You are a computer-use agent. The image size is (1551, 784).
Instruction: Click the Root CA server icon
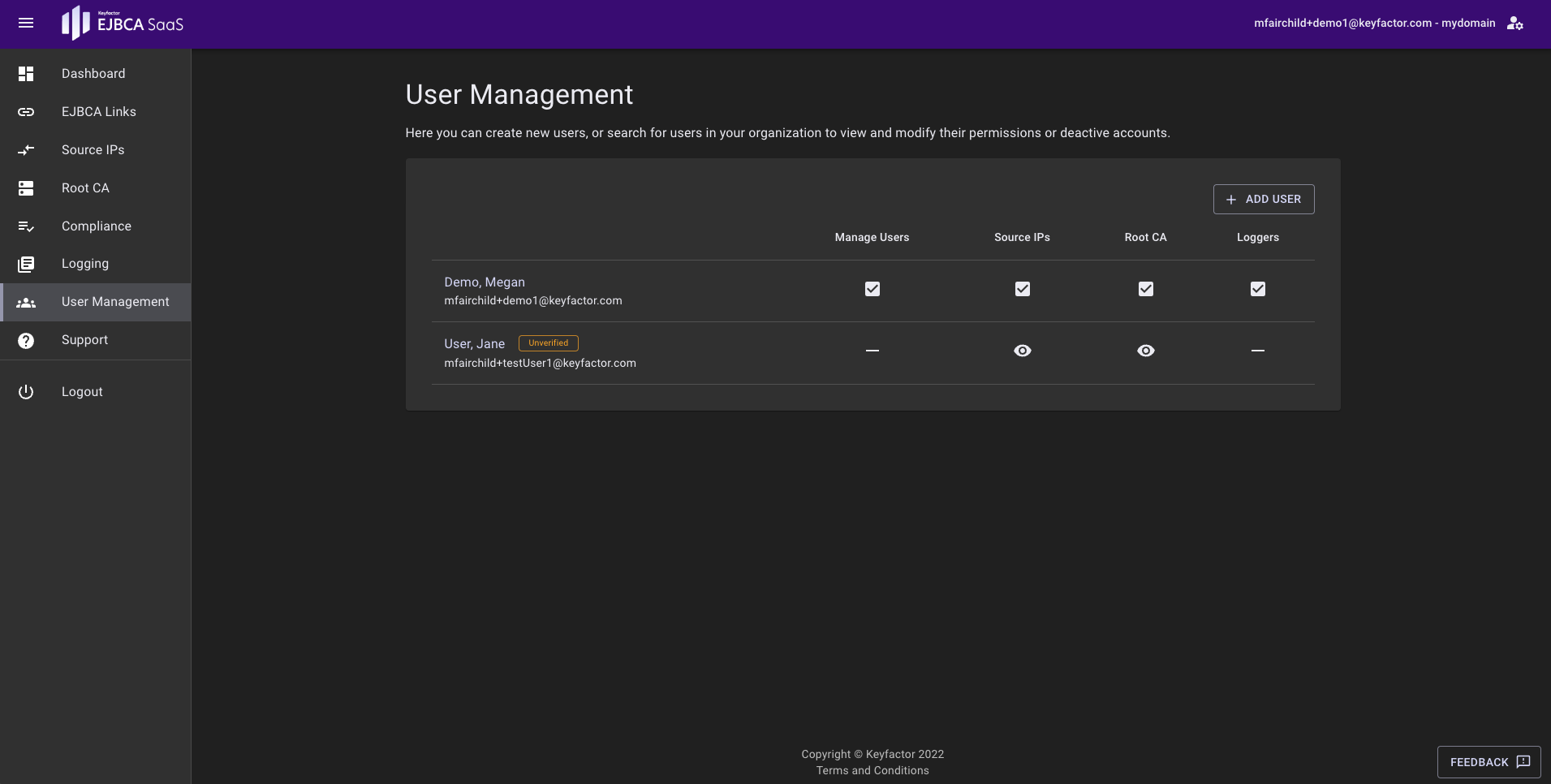pos(26,188)
